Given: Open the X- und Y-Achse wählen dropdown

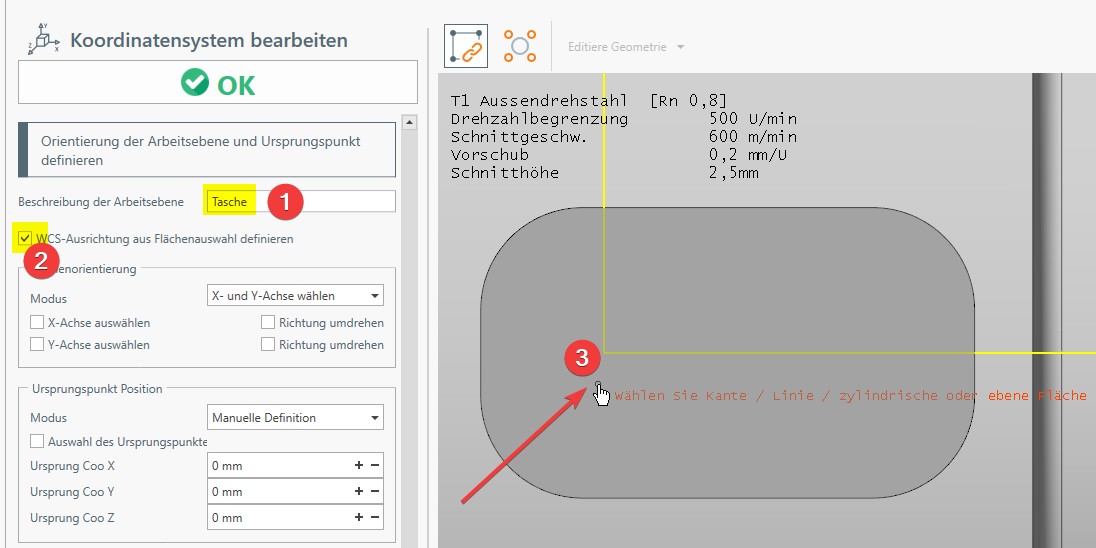Looking at the screenshot, I should [x=294, y=296].
